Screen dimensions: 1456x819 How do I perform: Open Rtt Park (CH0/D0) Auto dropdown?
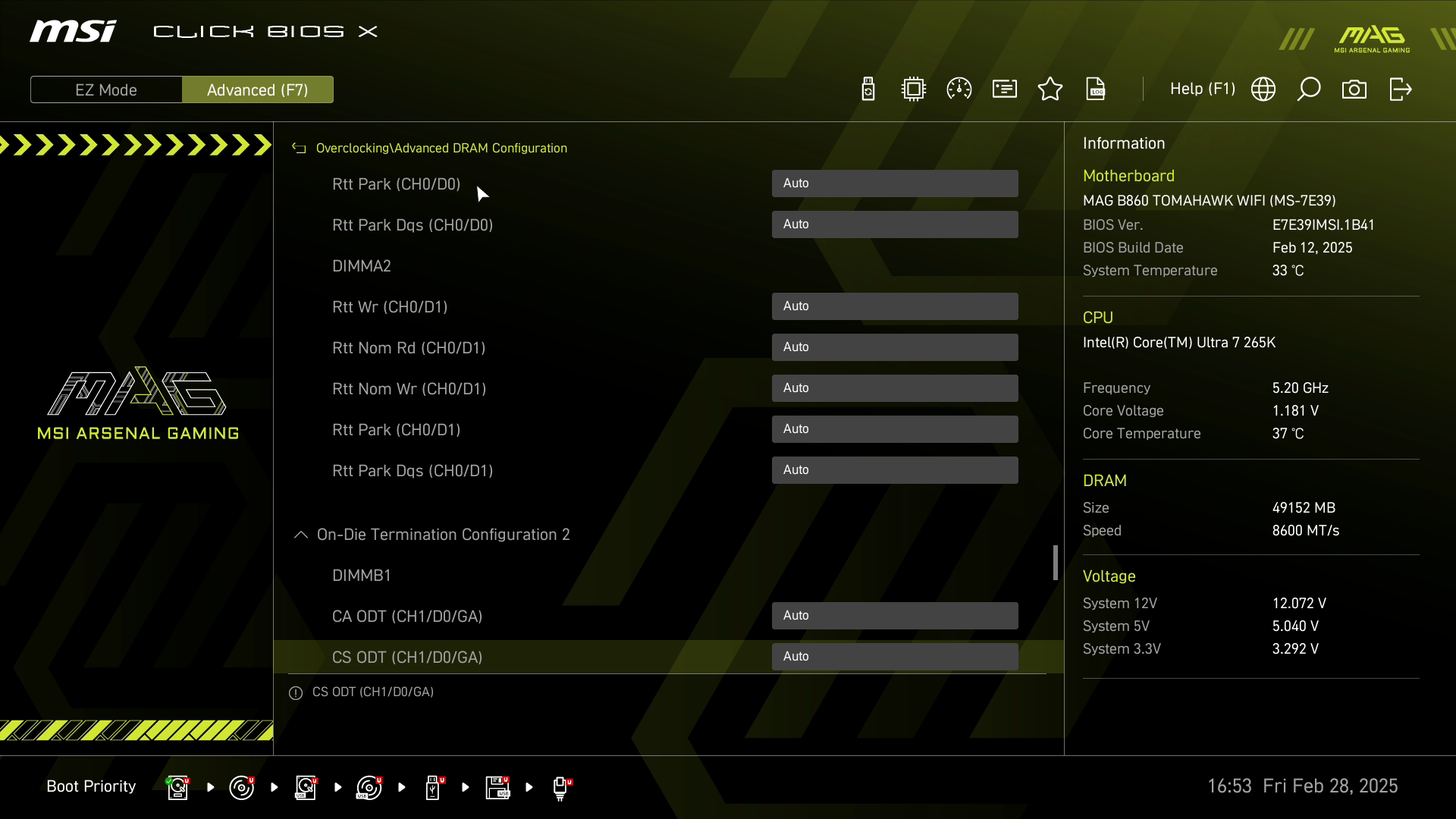(x=895, y=184)
